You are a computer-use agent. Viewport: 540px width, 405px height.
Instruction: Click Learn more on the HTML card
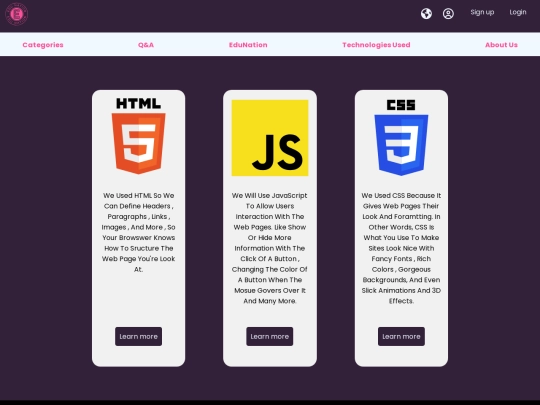point(138,336)
